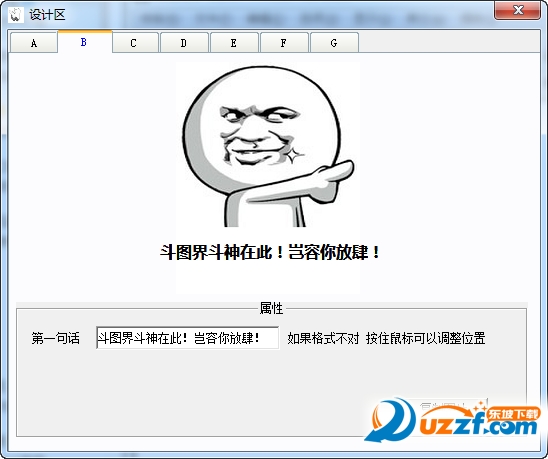Screen dimensions: 548x459
Task: Click the orange 东坡下载 badge
Action: point(513,414)
